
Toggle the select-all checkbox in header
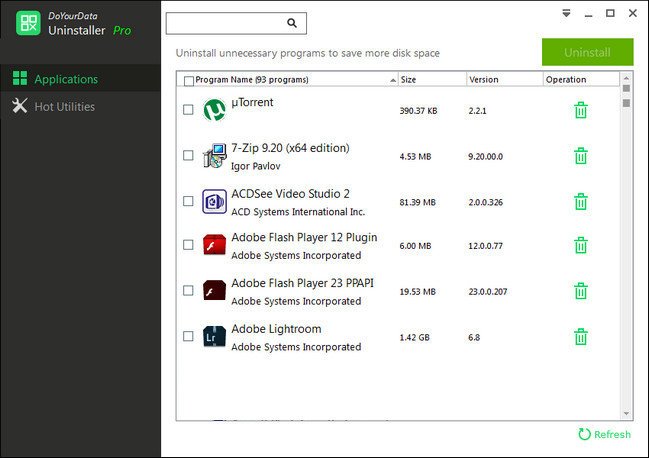tap(189, 81)
